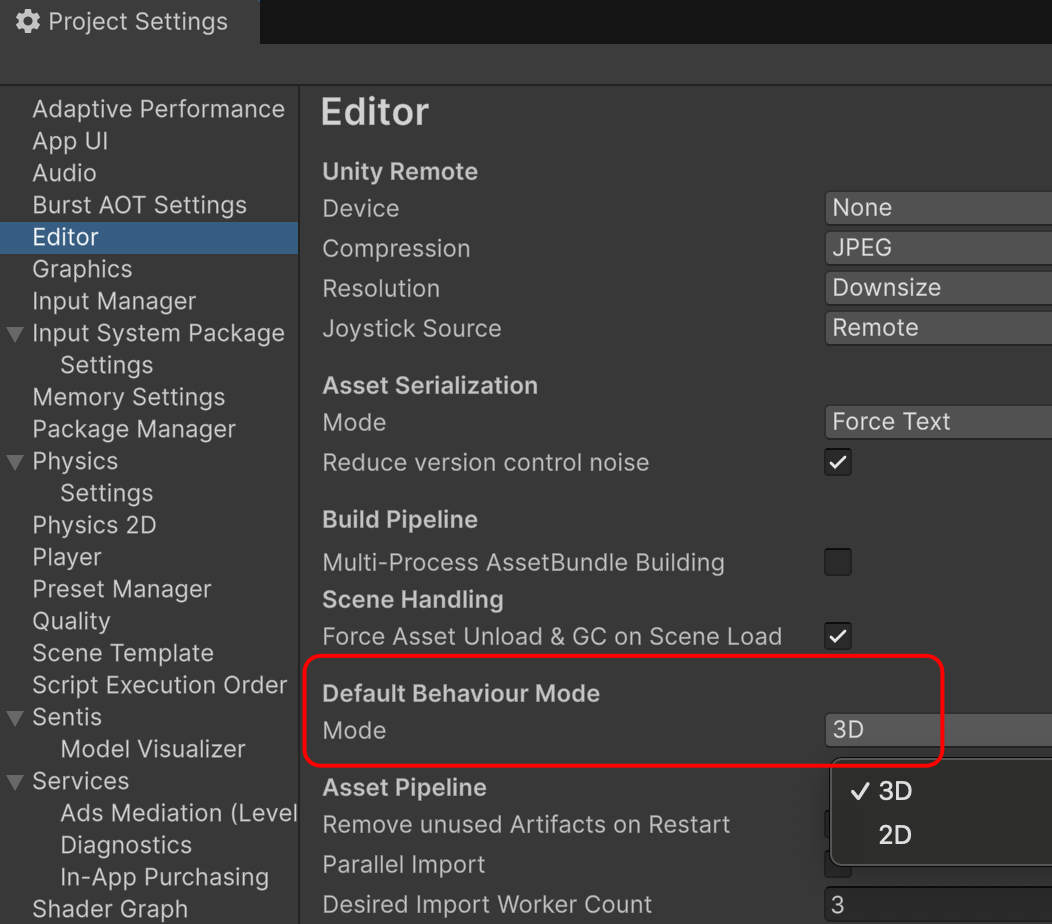Open In-App Purchasing settings

coord(165,877)
